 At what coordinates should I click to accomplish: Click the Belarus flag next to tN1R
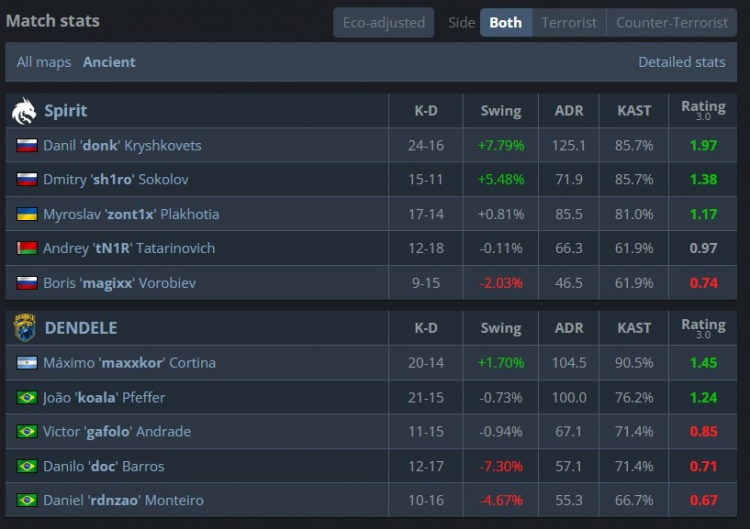[x=27, y=248]
